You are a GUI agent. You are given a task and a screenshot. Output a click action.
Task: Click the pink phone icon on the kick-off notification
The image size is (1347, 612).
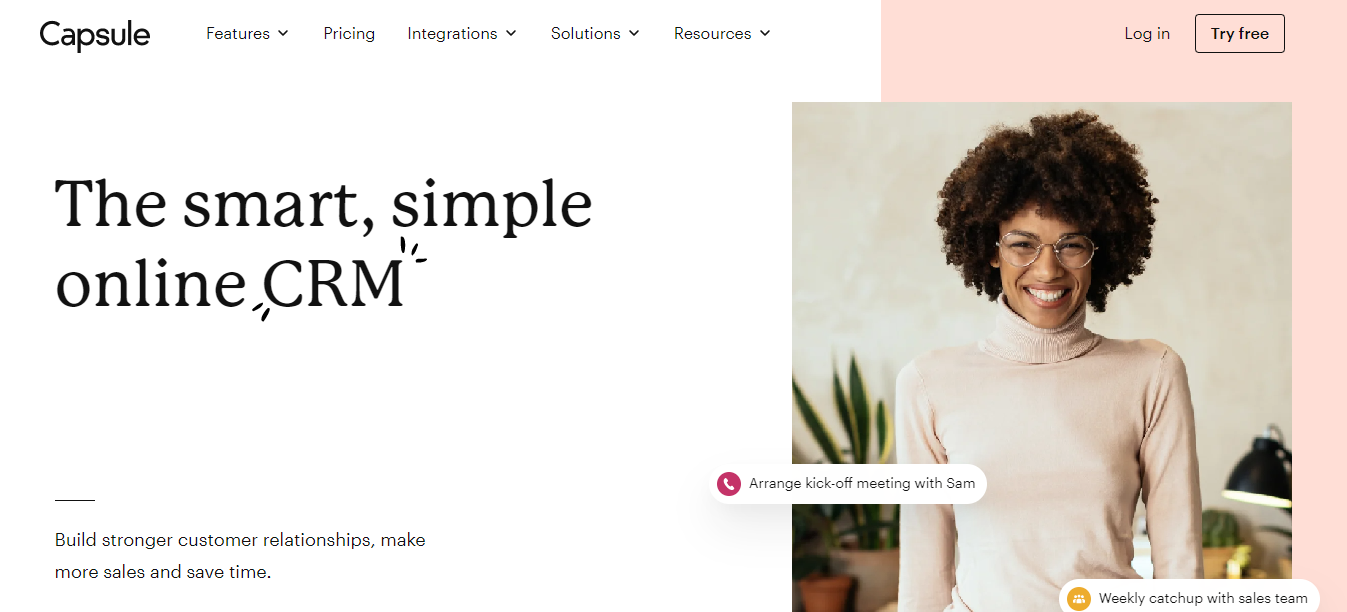click(x=728, y=484)
